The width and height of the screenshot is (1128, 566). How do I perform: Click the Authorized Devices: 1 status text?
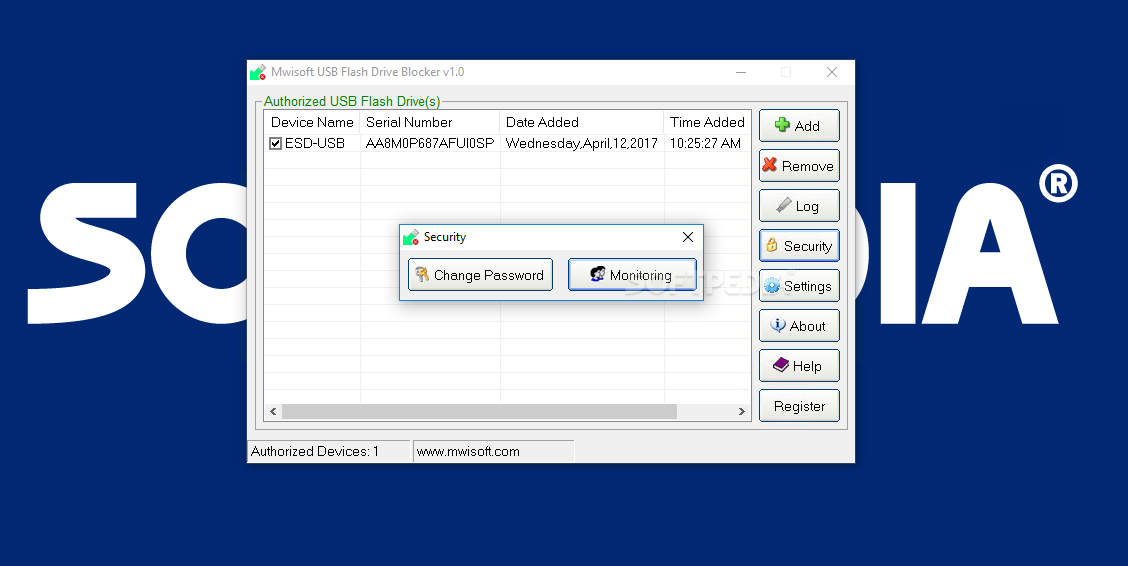tap(314, 452)
